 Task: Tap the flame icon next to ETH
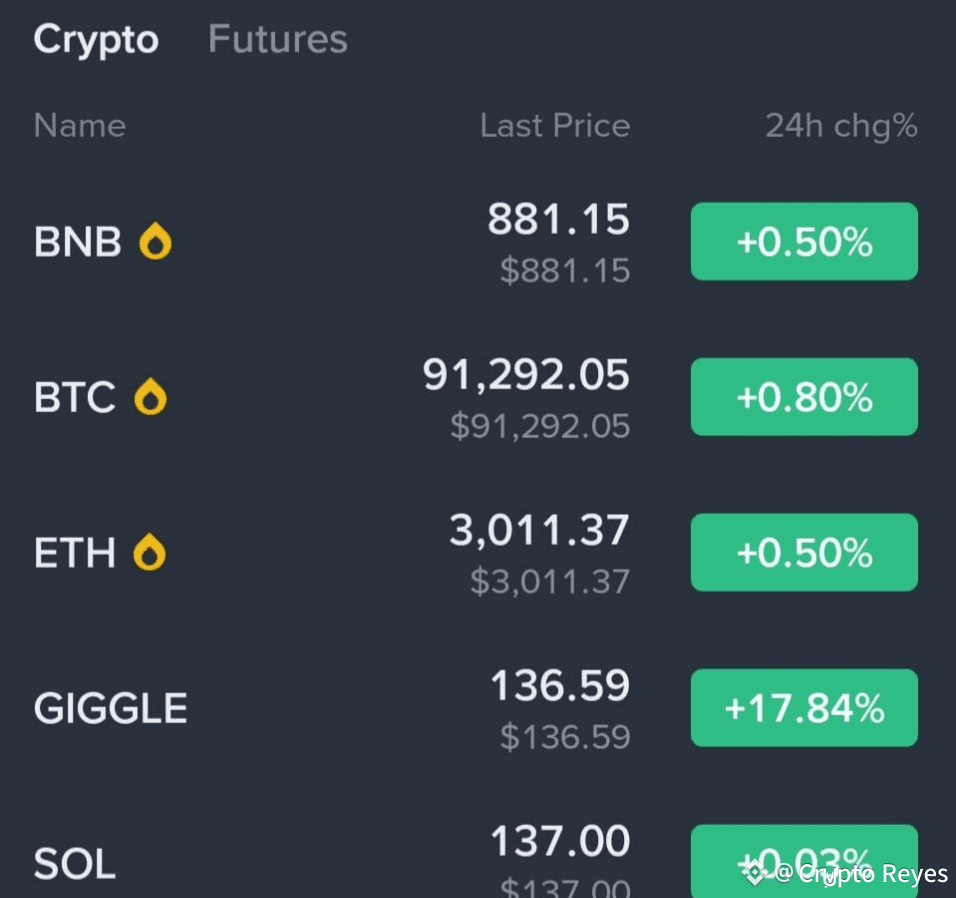(150, 552)
